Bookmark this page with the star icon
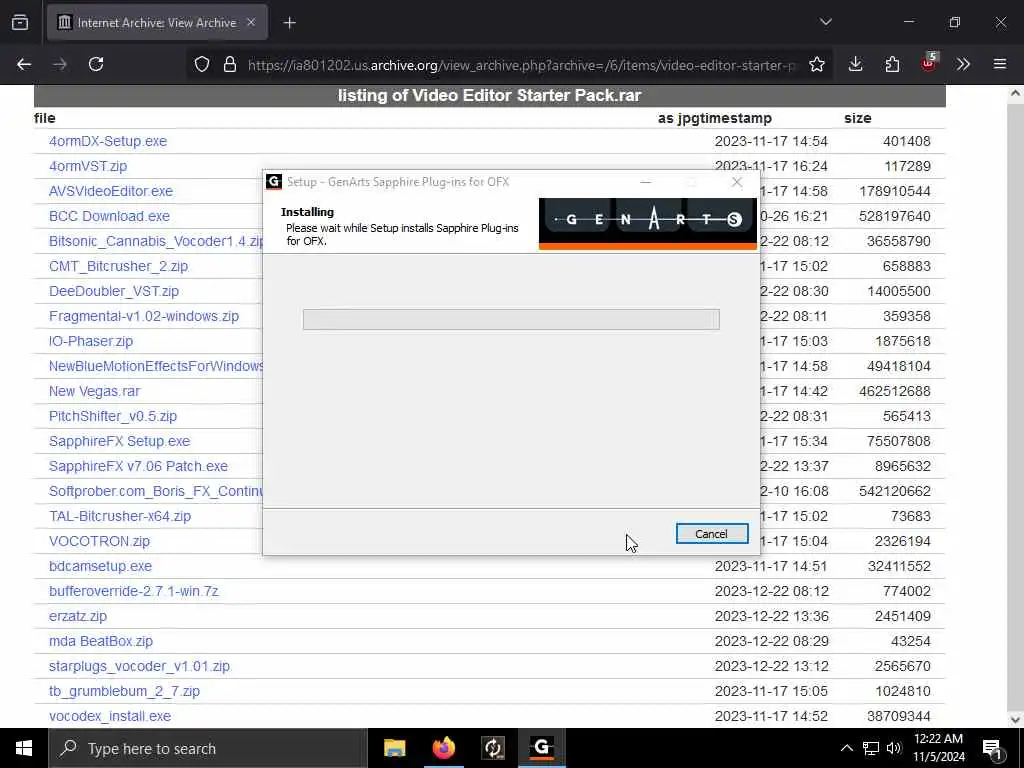 816,64
